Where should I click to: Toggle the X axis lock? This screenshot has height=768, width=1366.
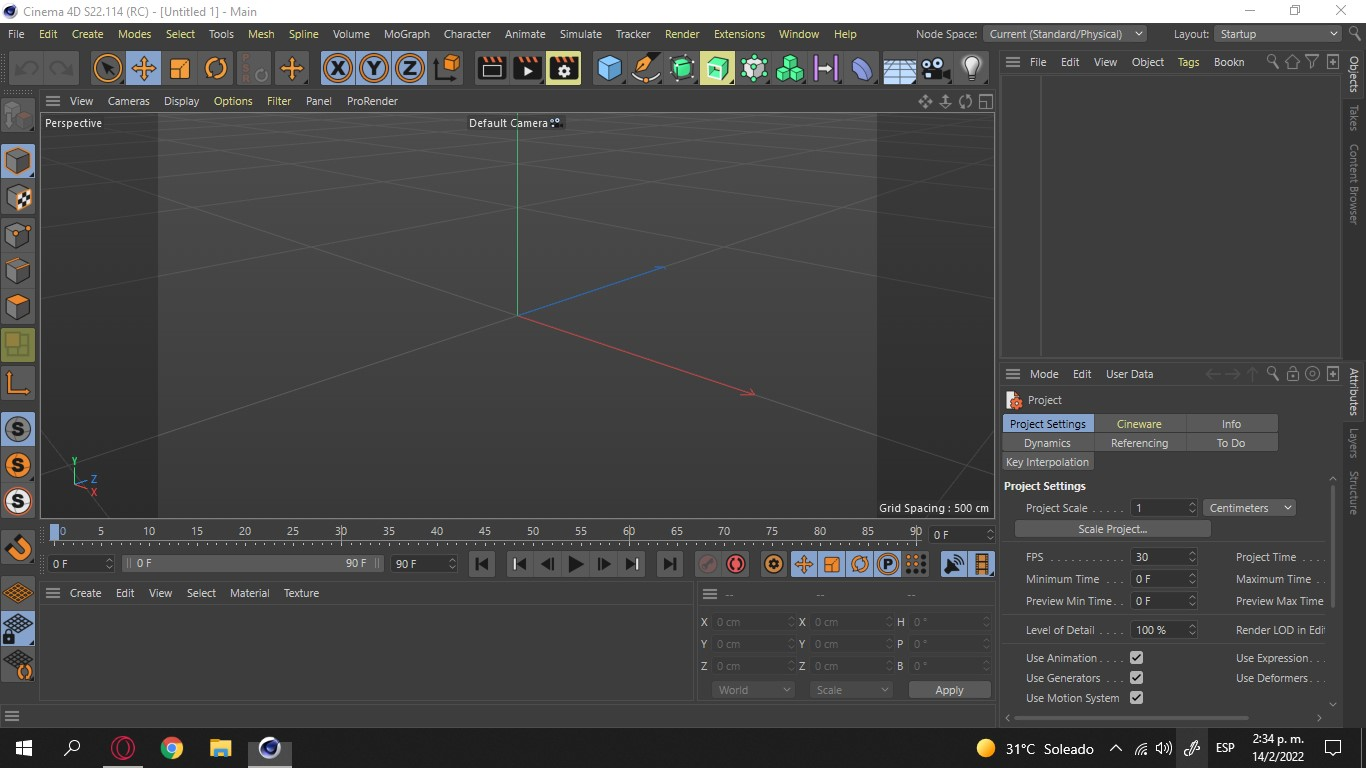tap(338, 68)
